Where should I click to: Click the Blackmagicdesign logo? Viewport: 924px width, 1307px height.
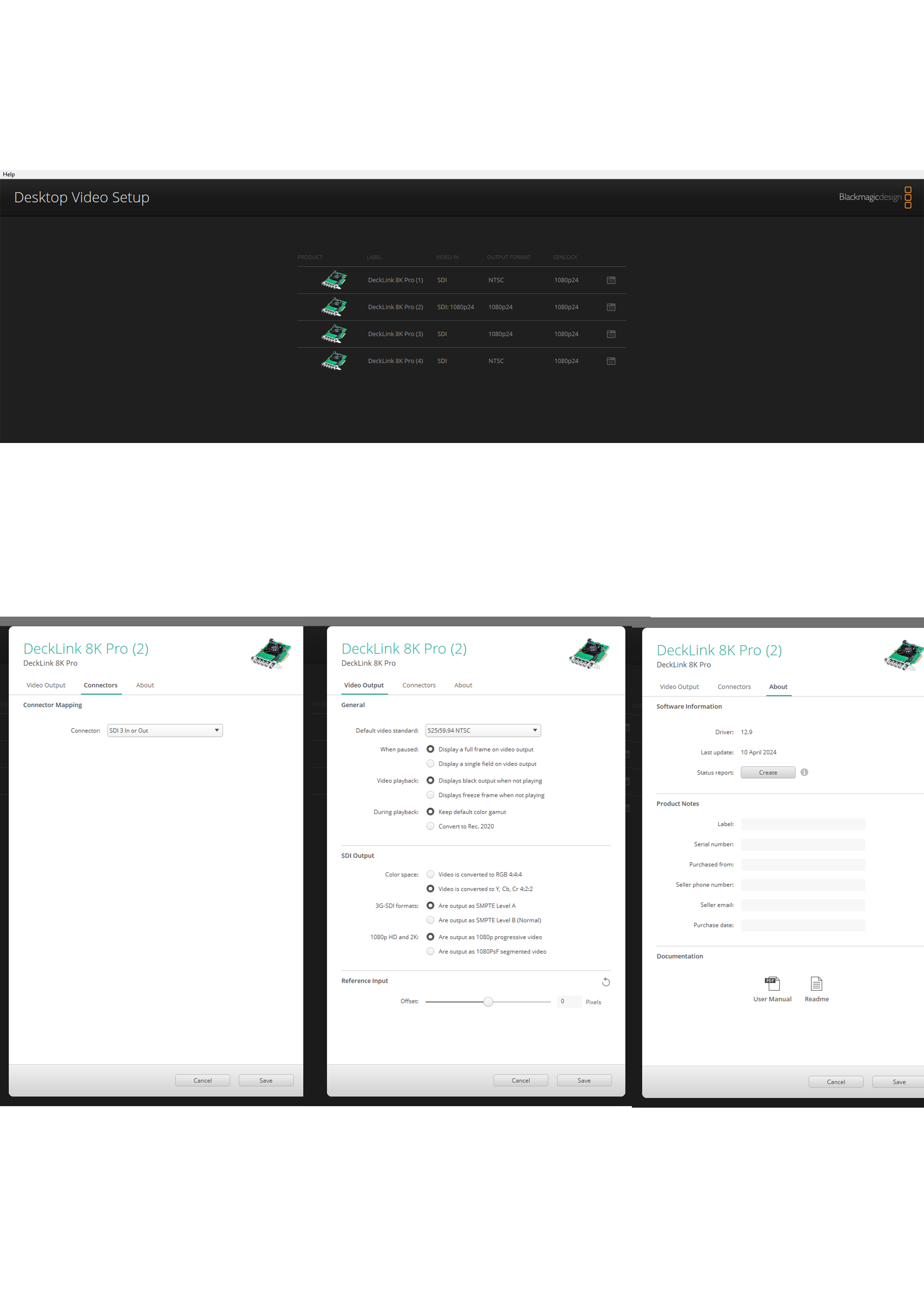pos(874,197)
